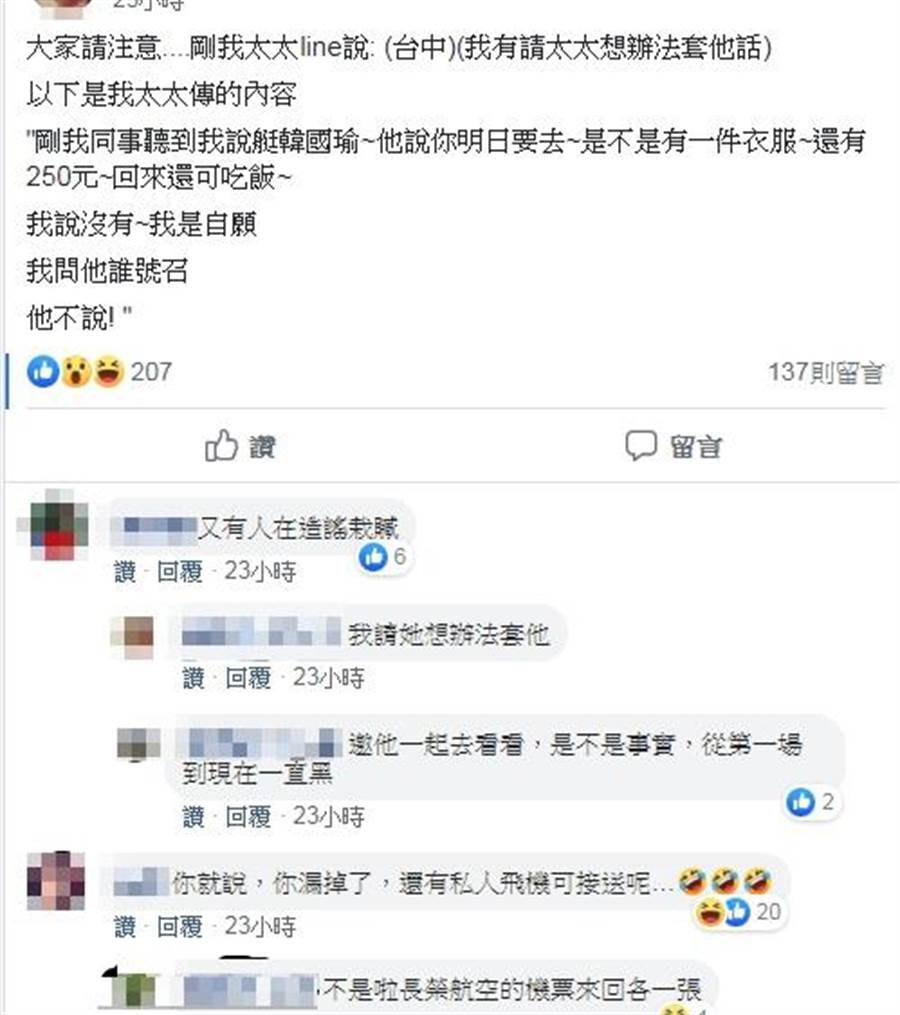Image resolution: width=900 pixels, height=1015 pixels.
Task: Open pixelated avatar of first commenter
Action: point(53,526)
